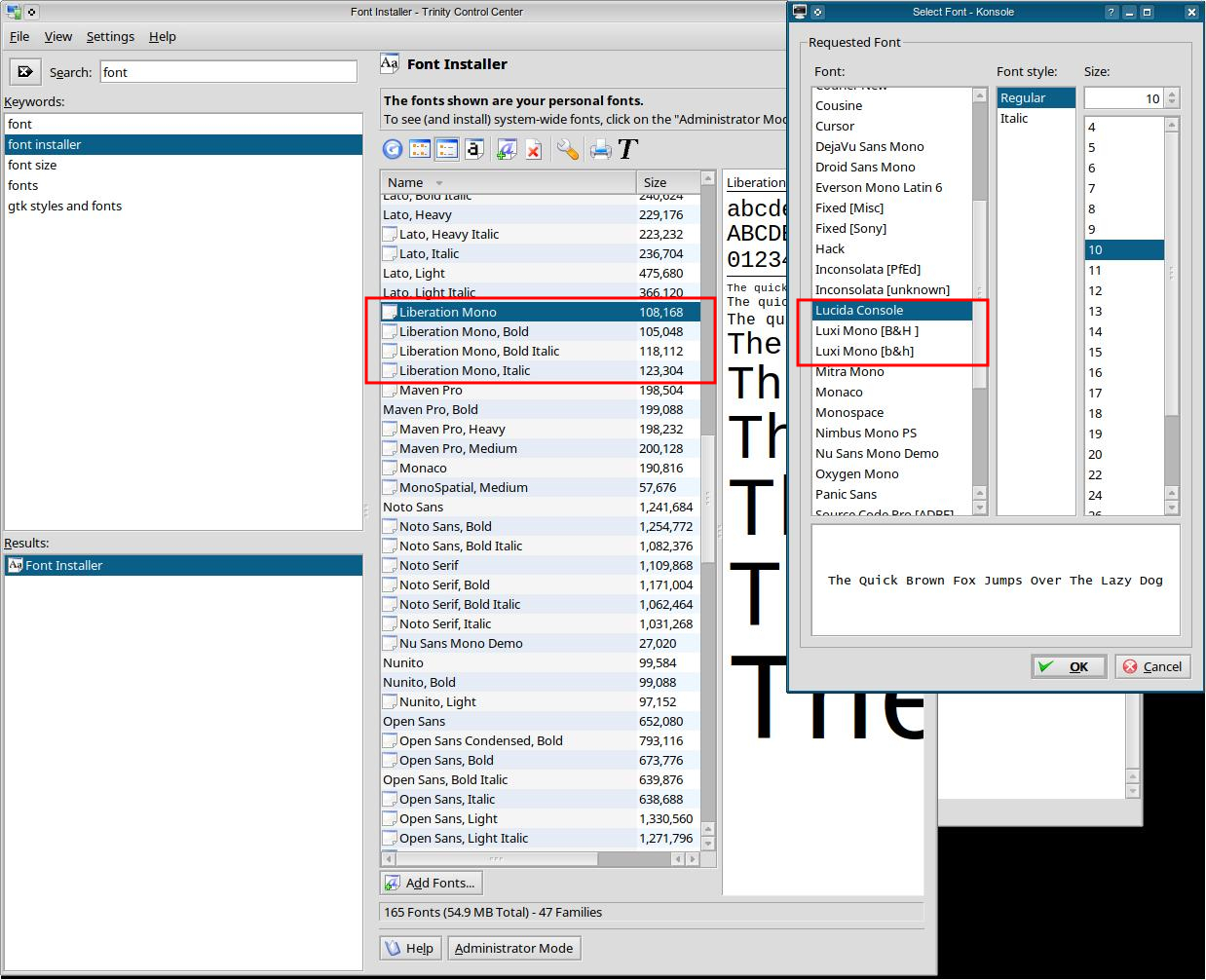Select the 'font size' keyword

tap(183, 165)
